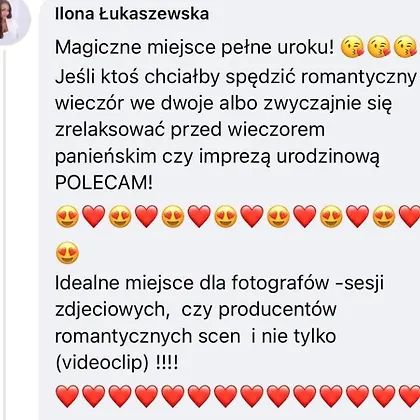Click the vertical reply thread line
The image size is (420, 420).
[4, 233]
